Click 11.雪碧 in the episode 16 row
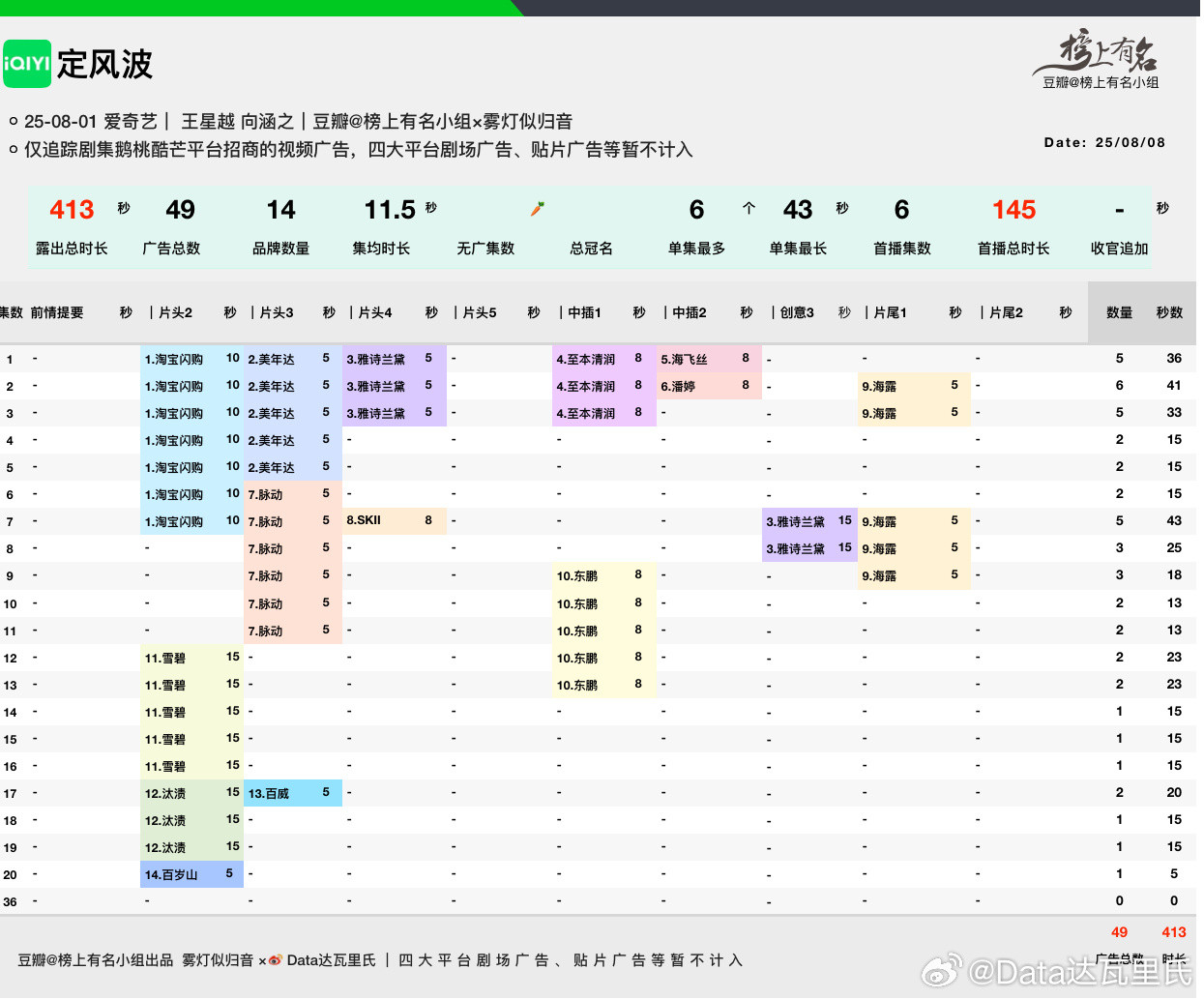Image resolution: width=1204 pixels, height=999 pixels. click(165, 766)
